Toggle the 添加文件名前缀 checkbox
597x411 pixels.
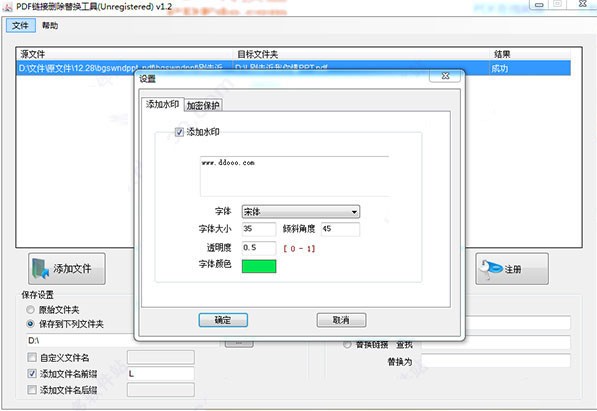click(32, 374)
